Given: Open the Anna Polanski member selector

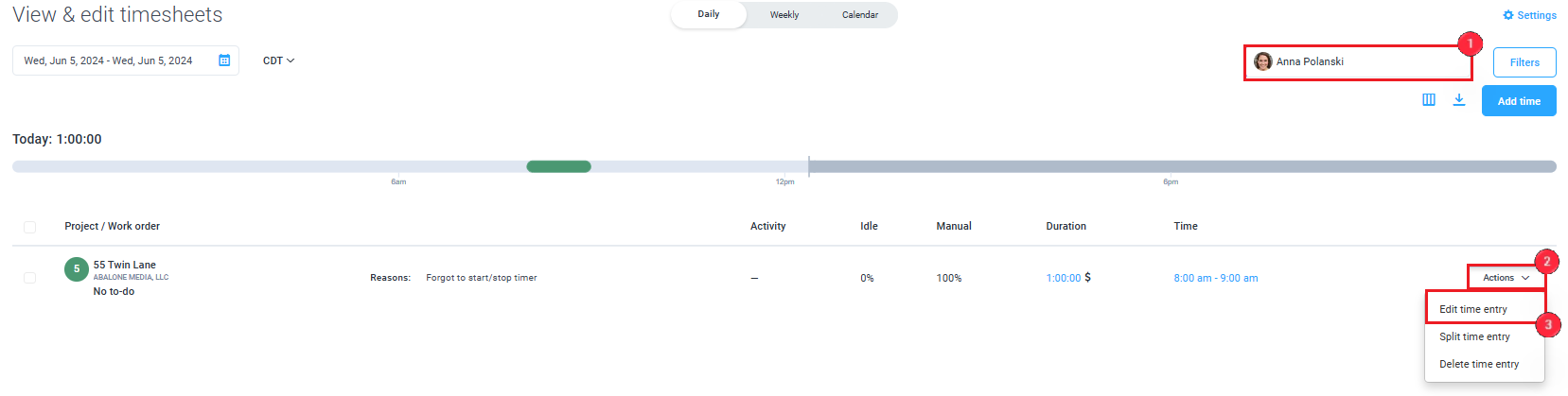Looking at the screenshot, I should (x=1357, y=61).
